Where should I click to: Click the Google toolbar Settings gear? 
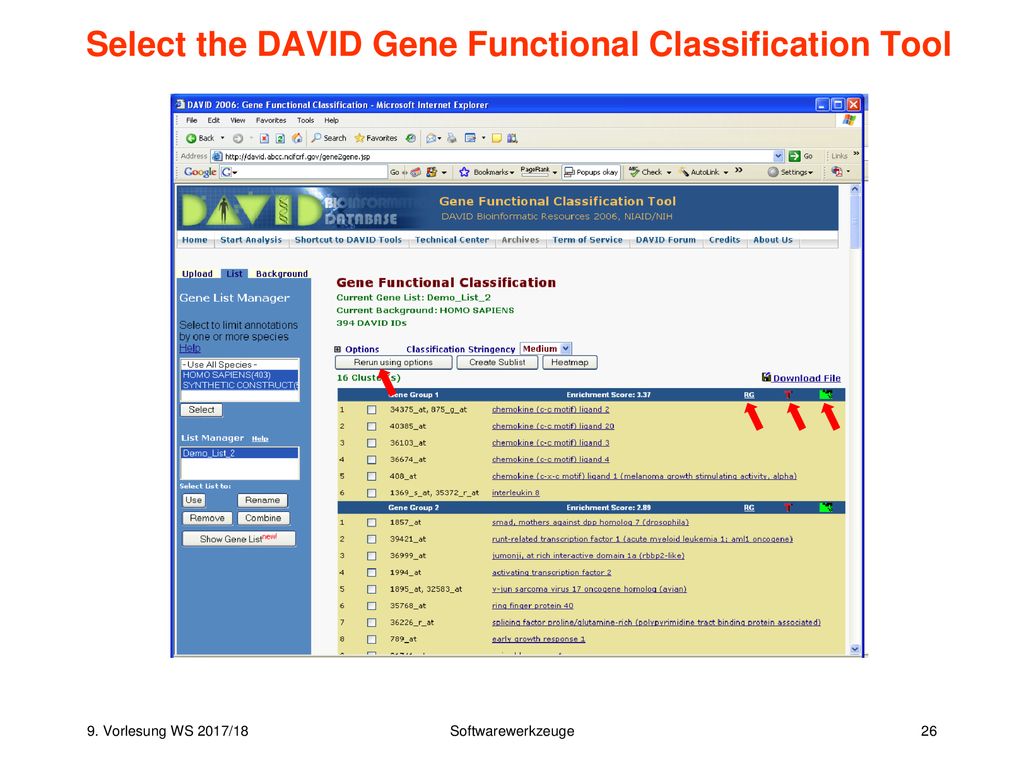(773, 172)
